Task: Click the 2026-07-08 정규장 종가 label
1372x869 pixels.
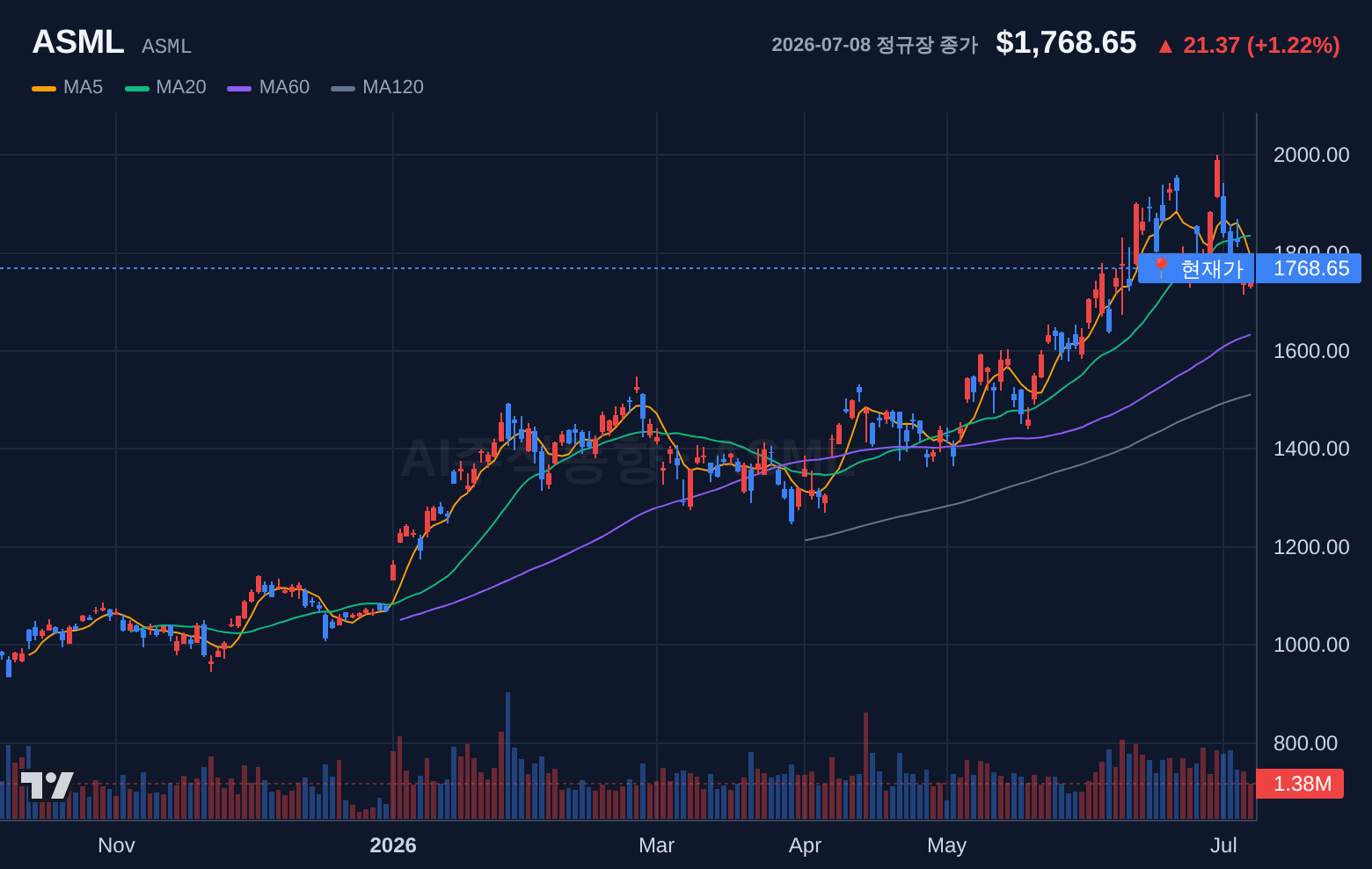Action: [874, 45]
